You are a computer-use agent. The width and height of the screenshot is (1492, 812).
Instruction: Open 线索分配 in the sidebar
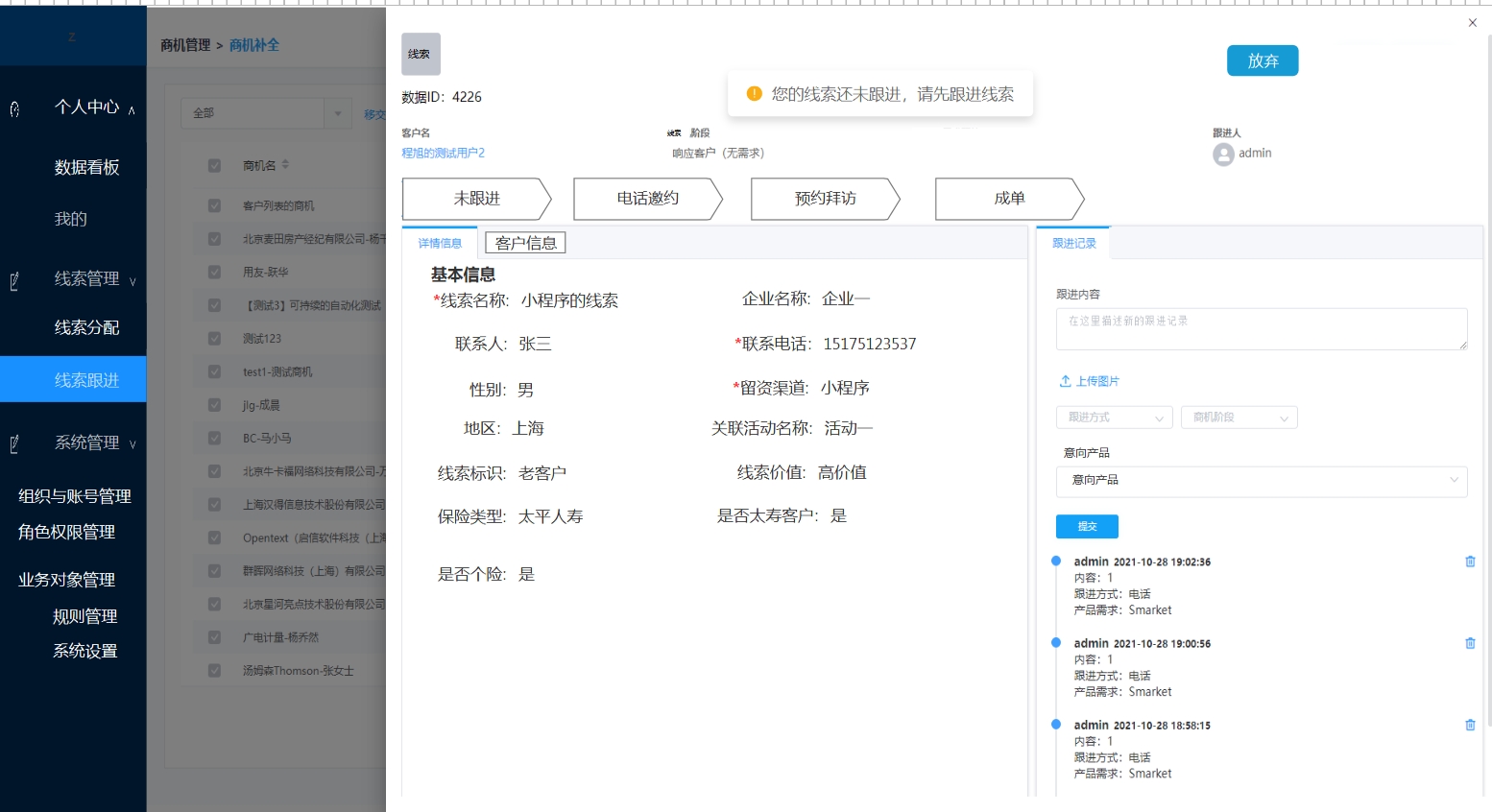tap(86, 327)
